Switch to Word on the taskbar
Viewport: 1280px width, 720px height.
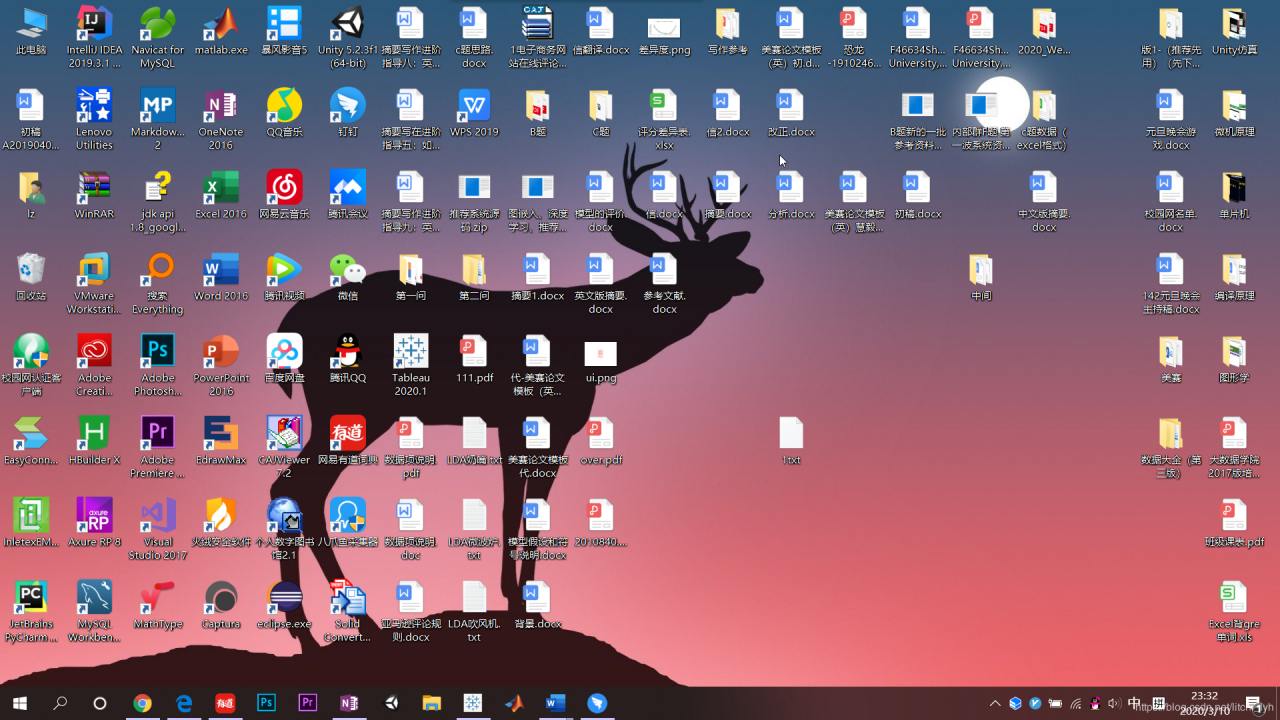point(555,703)
